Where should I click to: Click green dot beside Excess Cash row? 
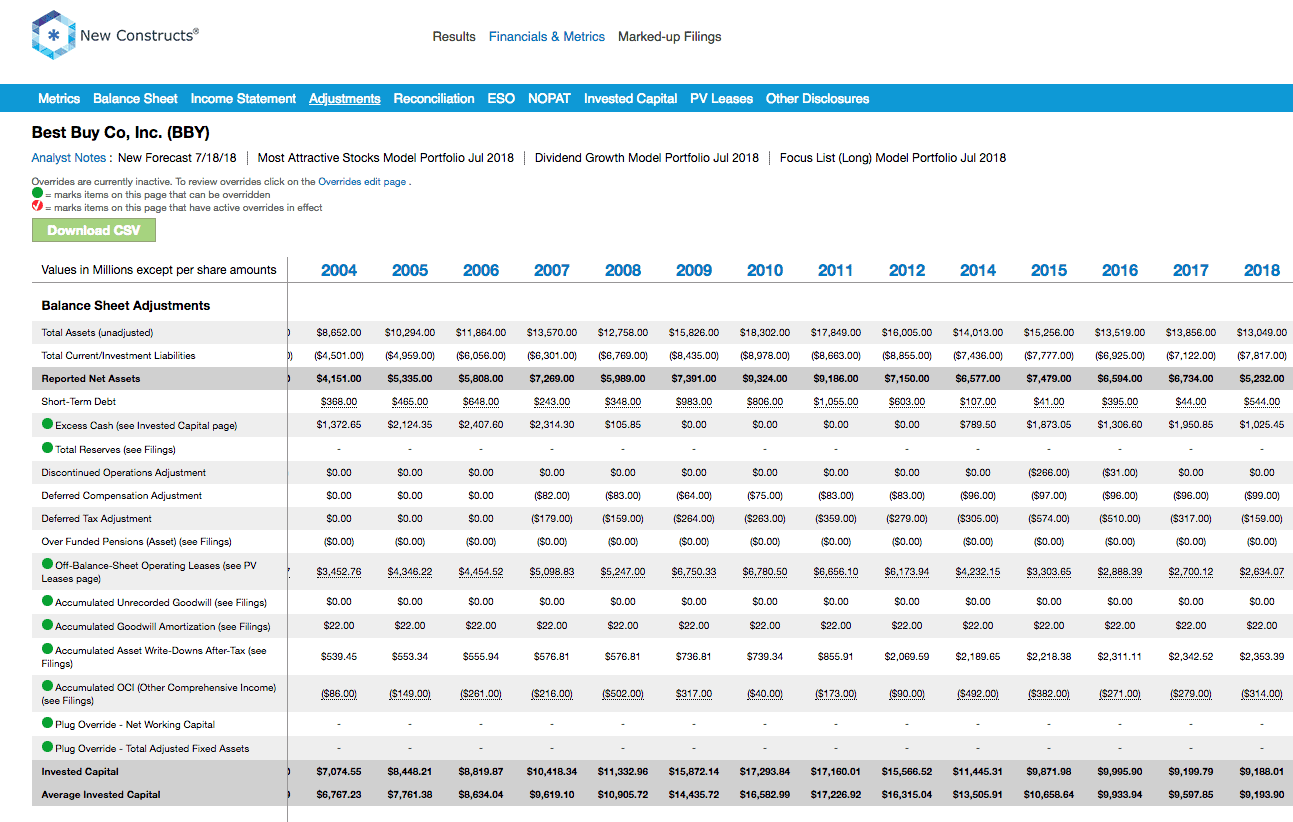(x=47, y=425)
